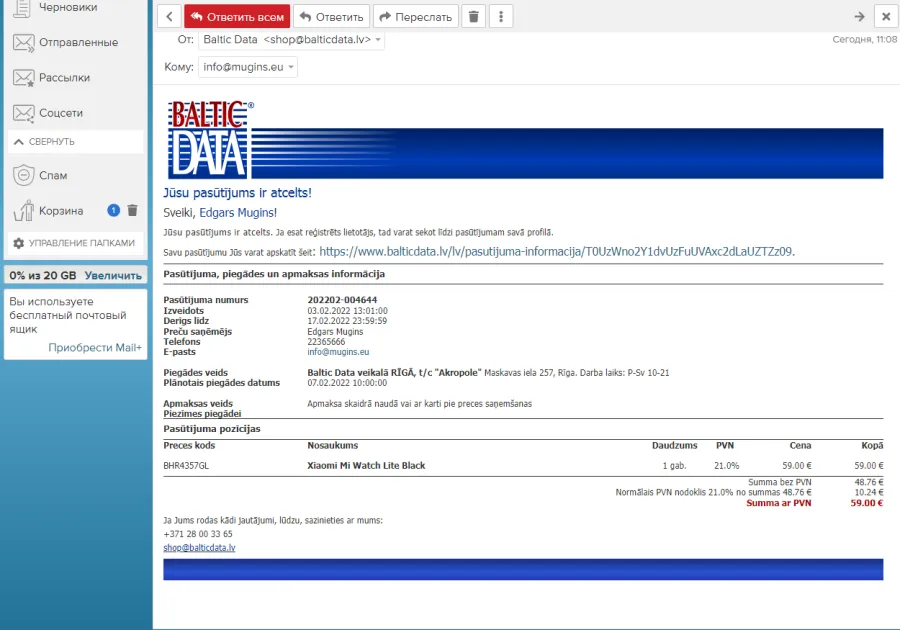Open the three-dot more actions menu

501,17
